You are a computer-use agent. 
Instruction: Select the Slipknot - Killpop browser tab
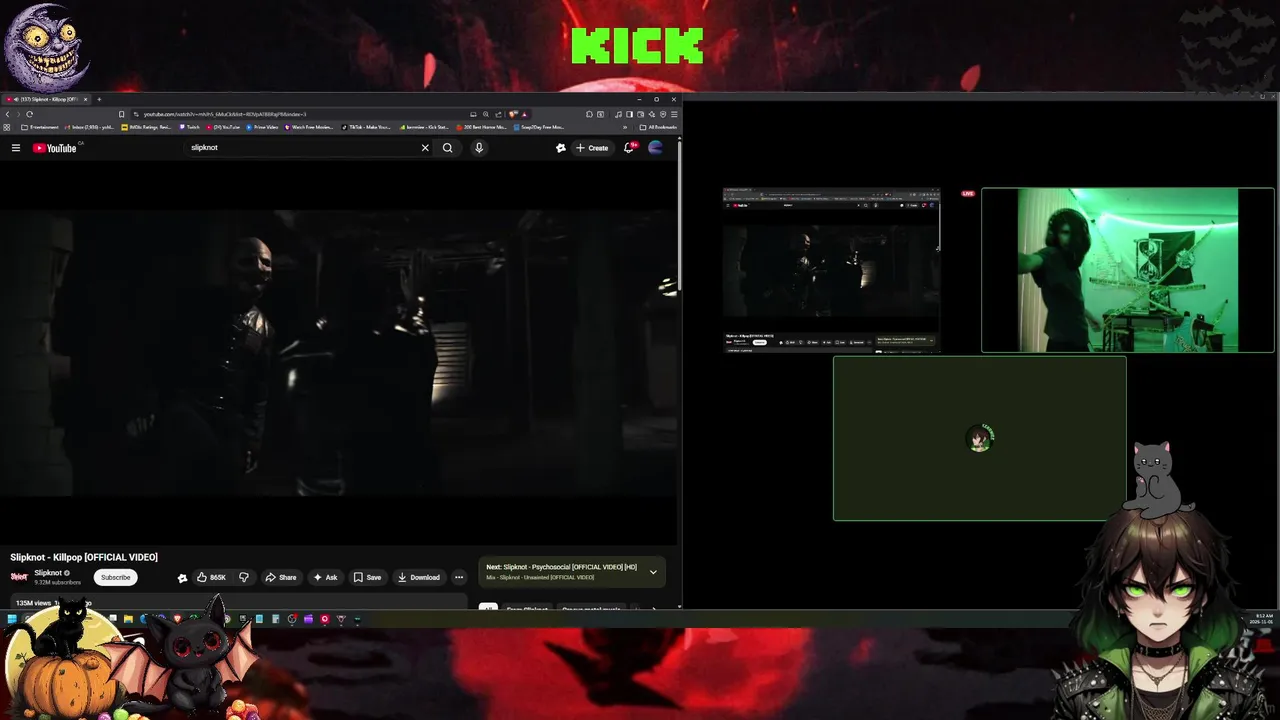[x=45, y=99]
